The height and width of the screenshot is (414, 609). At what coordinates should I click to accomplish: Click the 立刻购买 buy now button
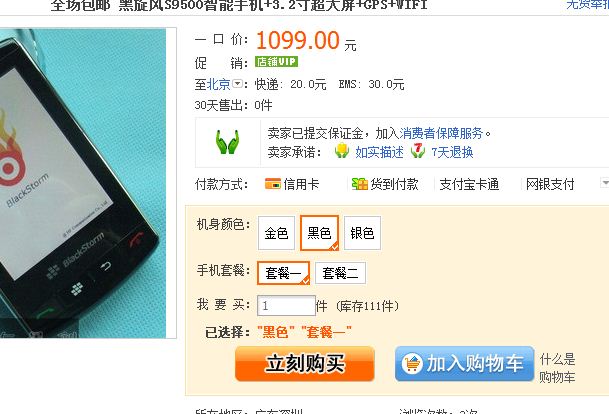pyautogui.click(x=305, y=364)
